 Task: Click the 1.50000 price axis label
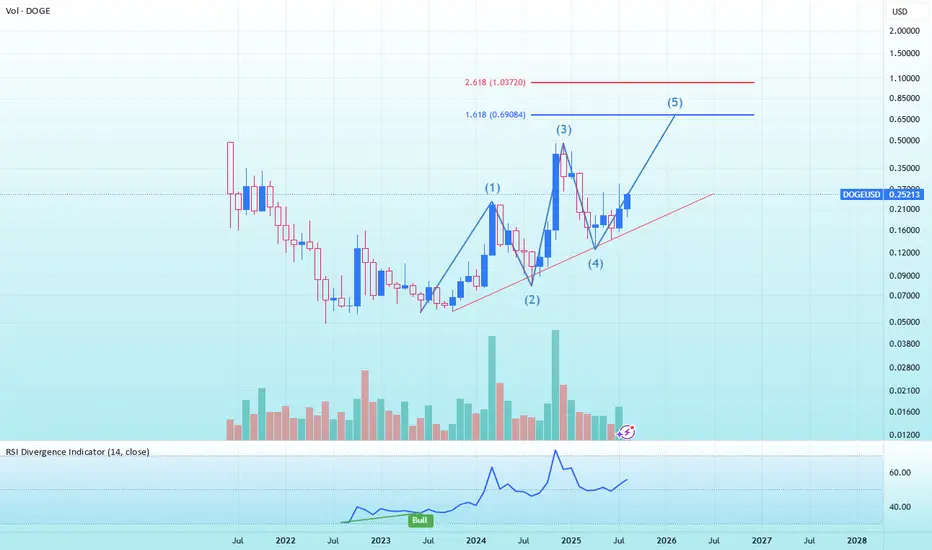(x=904, y=53)
